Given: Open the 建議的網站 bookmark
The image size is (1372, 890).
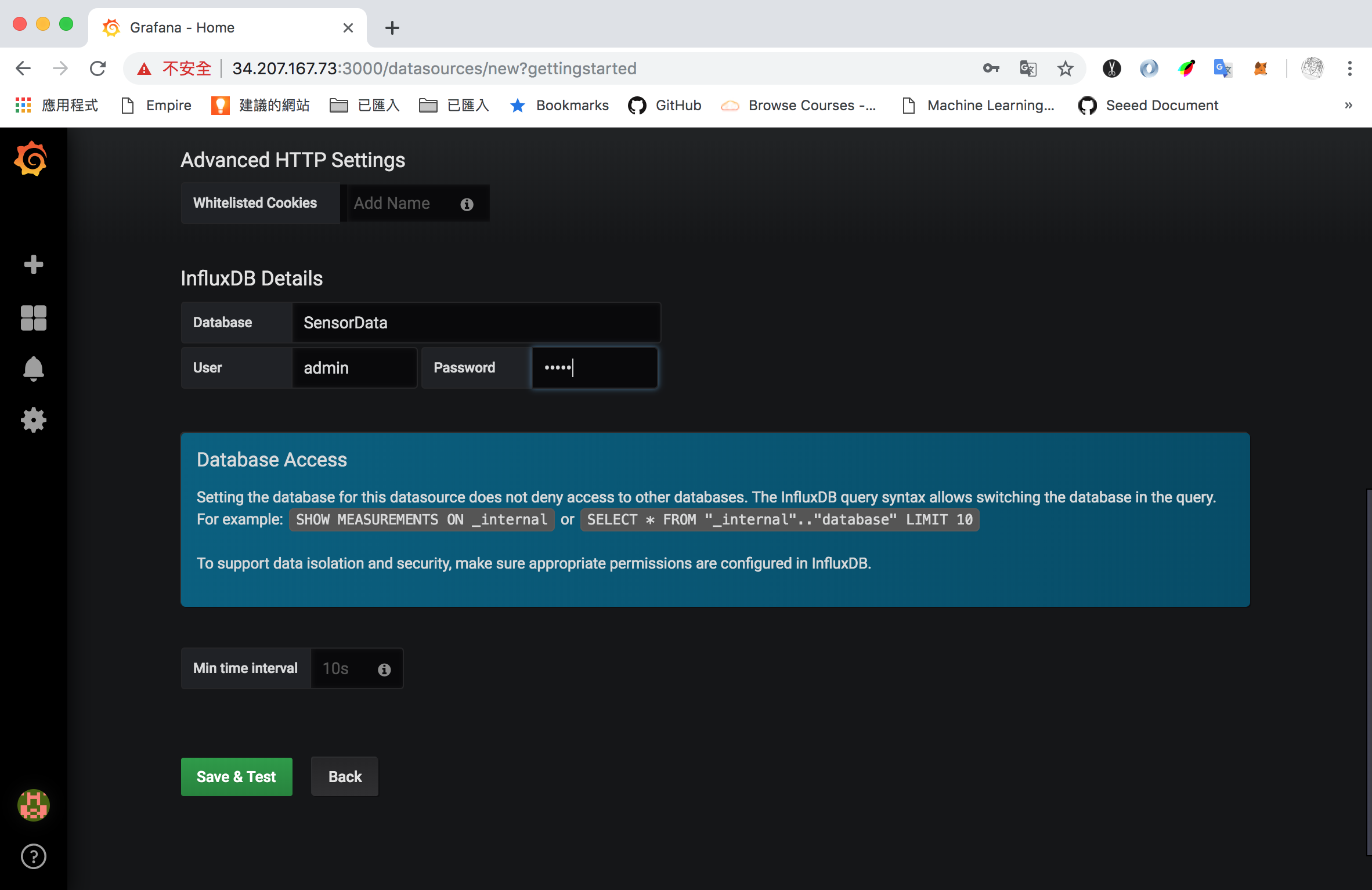Looking at the screenshot, I should (260, 105).
